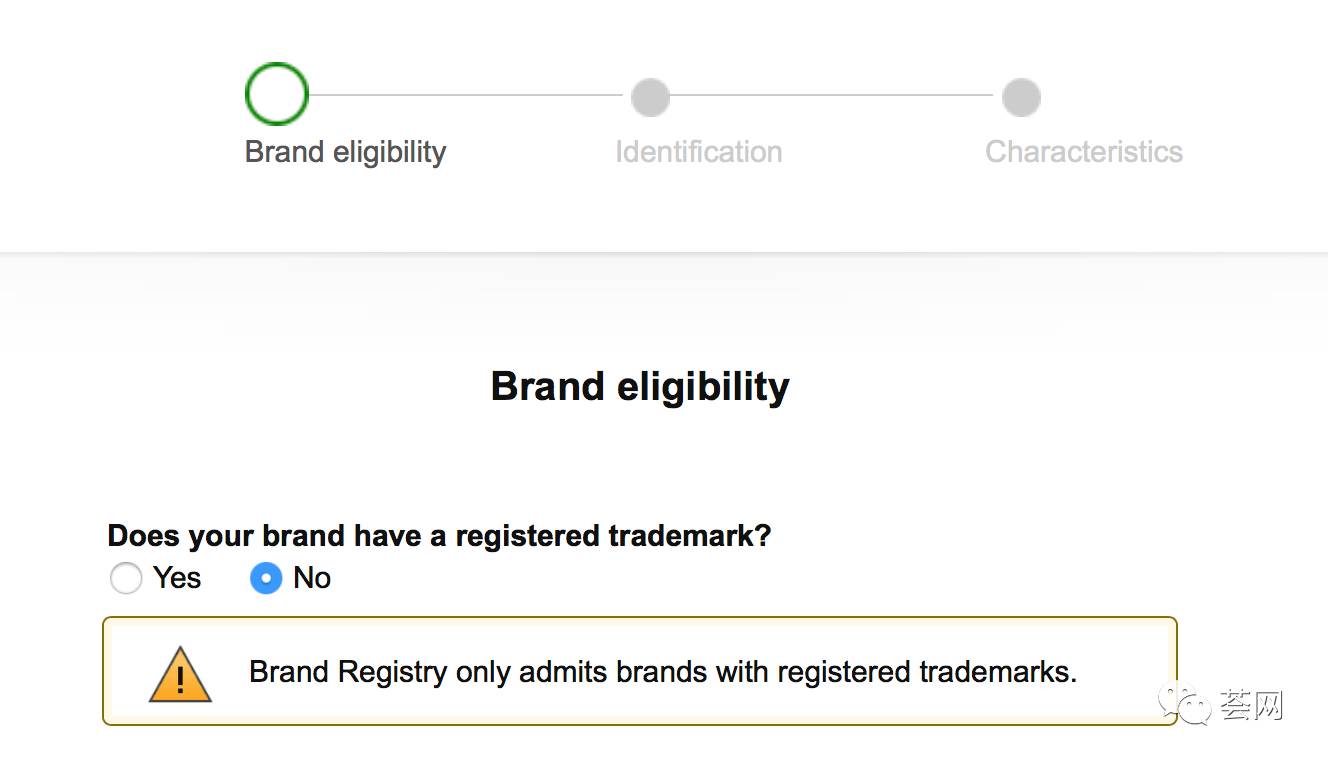Click the word trademarks in the warning

pos(1007,671)
